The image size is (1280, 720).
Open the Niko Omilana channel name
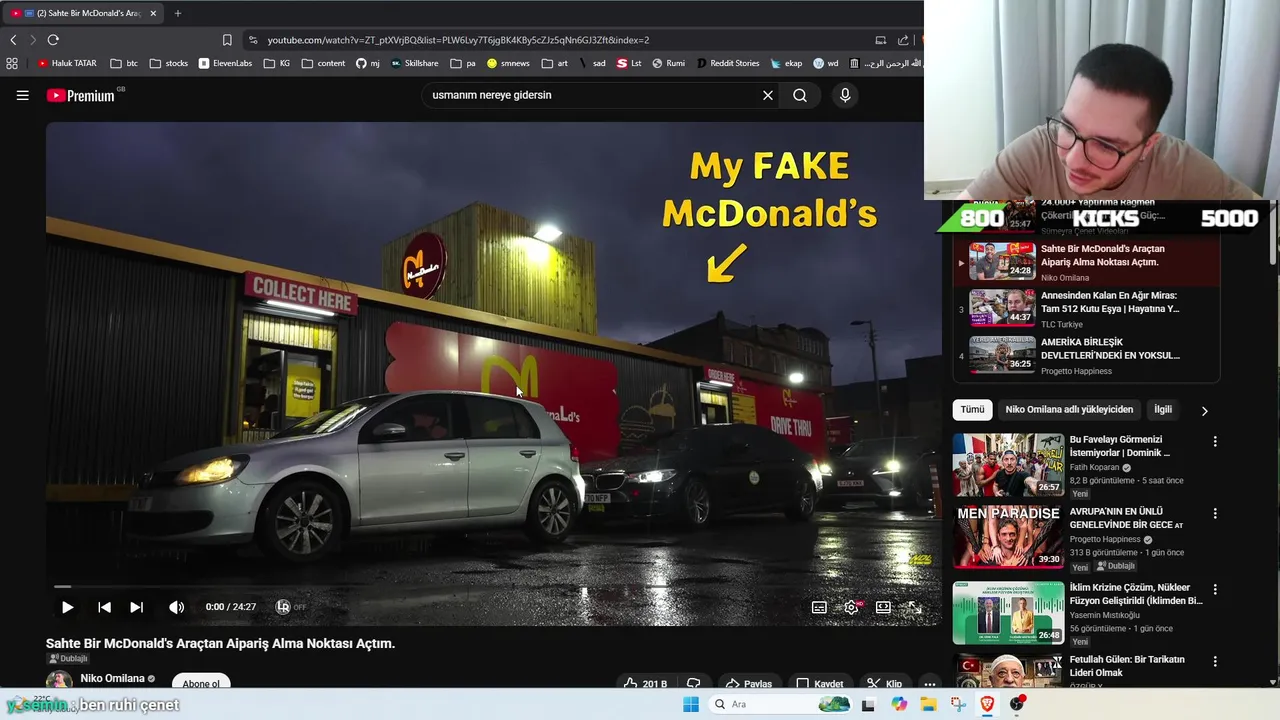112,678
